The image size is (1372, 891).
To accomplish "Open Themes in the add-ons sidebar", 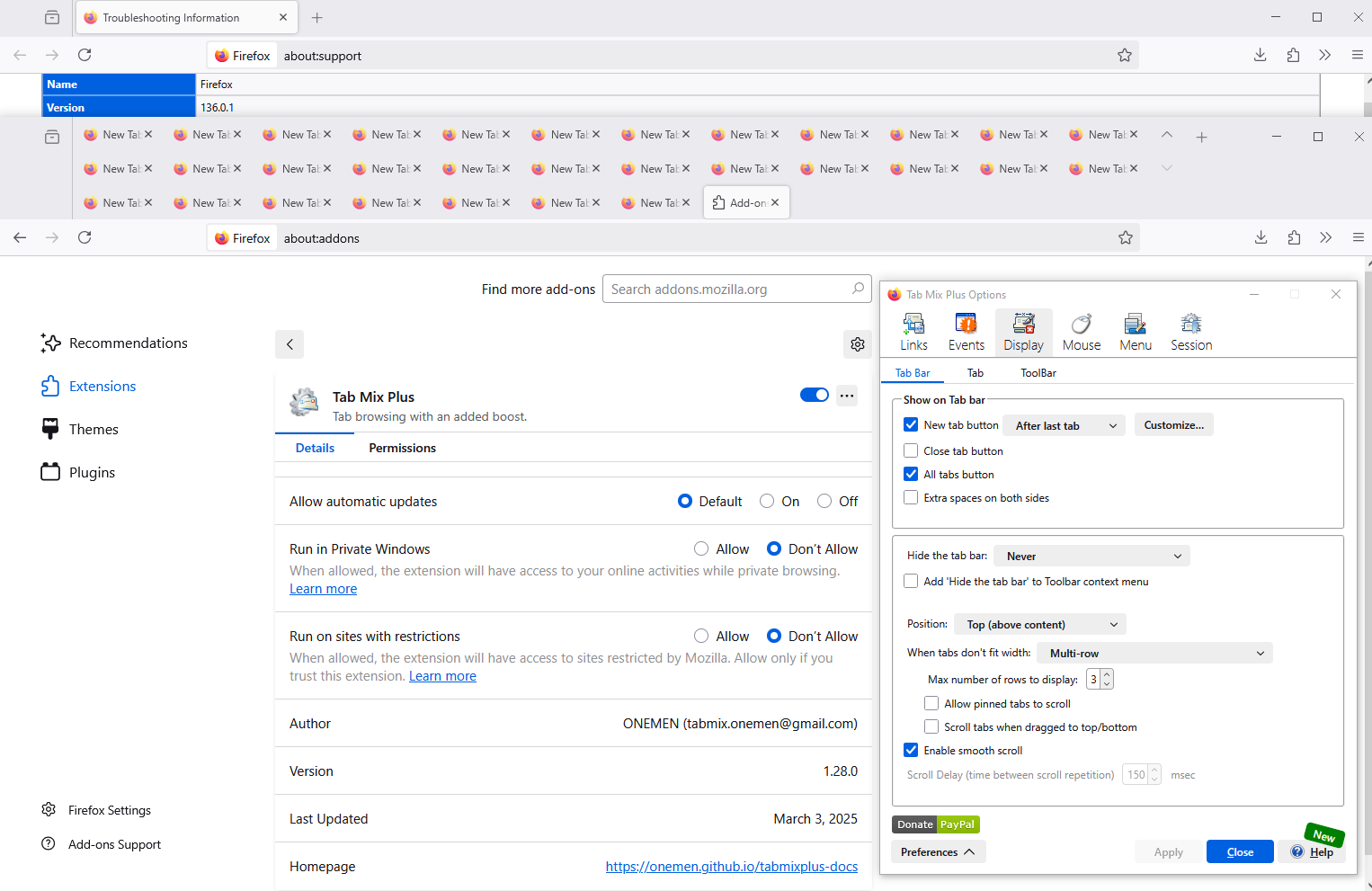I will (x=80, y=430).
